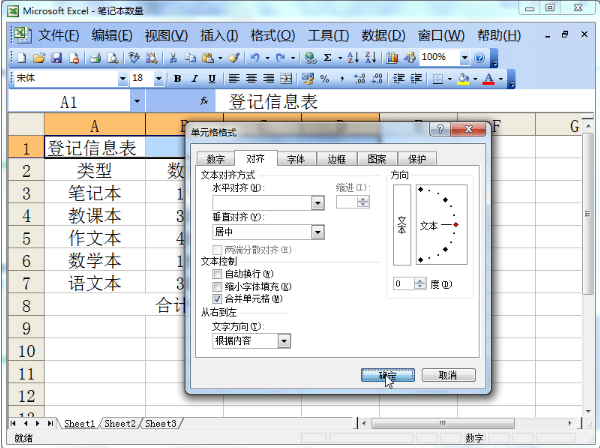Switch to the 字体 tab
Screen dimensions: 600x448
pos(296,159)
